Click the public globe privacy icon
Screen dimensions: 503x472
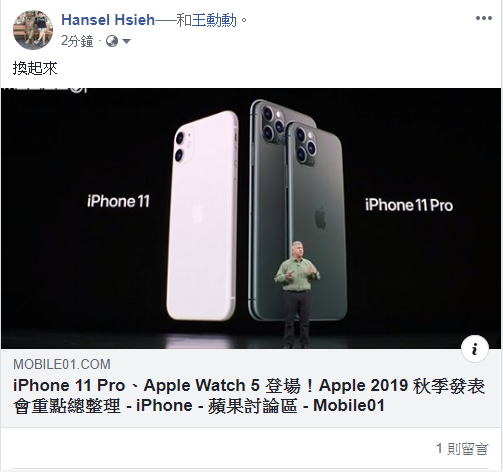click(112, 41)
